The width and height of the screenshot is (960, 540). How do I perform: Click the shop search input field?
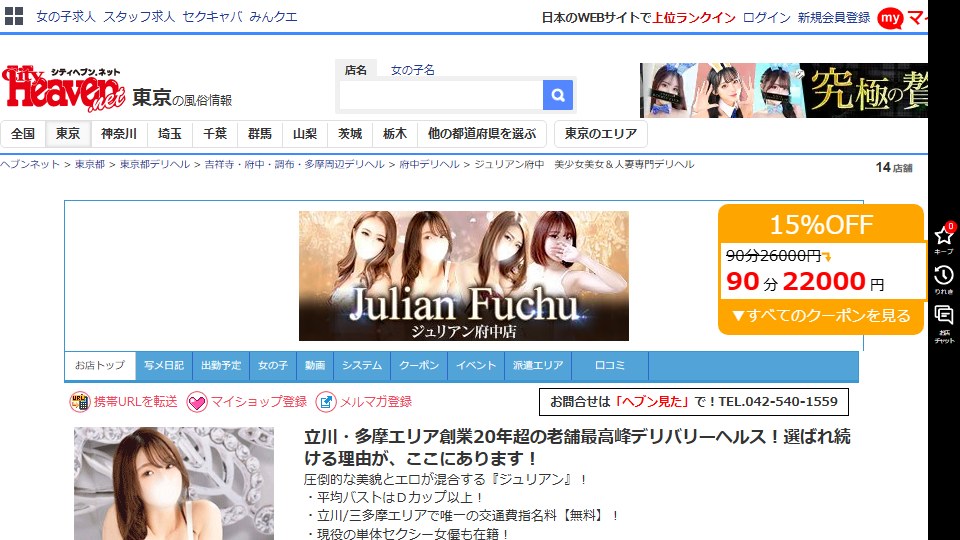[x=441, y=95]
